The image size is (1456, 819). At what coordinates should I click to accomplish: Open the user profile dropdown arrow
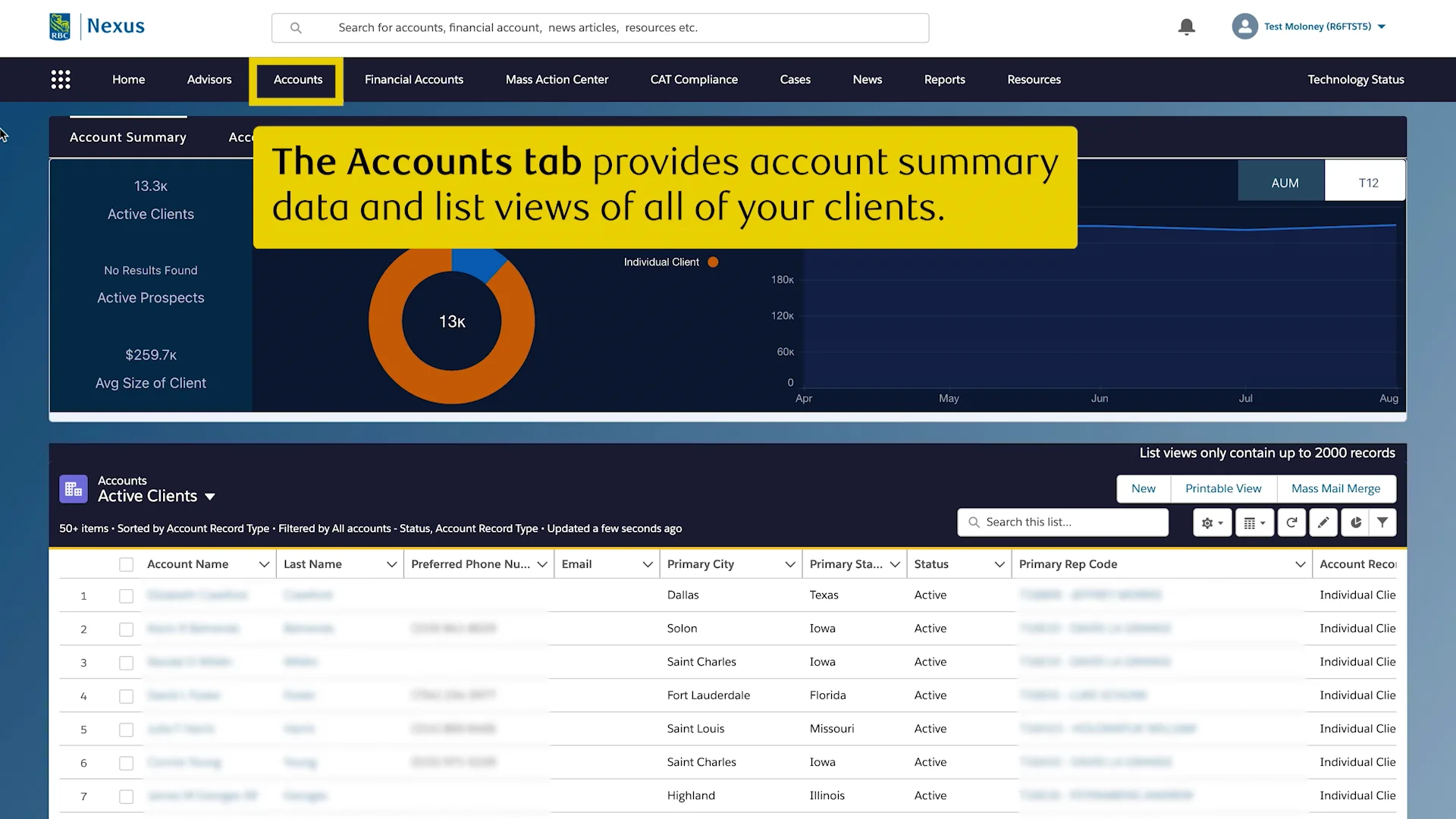(1382, 27)
